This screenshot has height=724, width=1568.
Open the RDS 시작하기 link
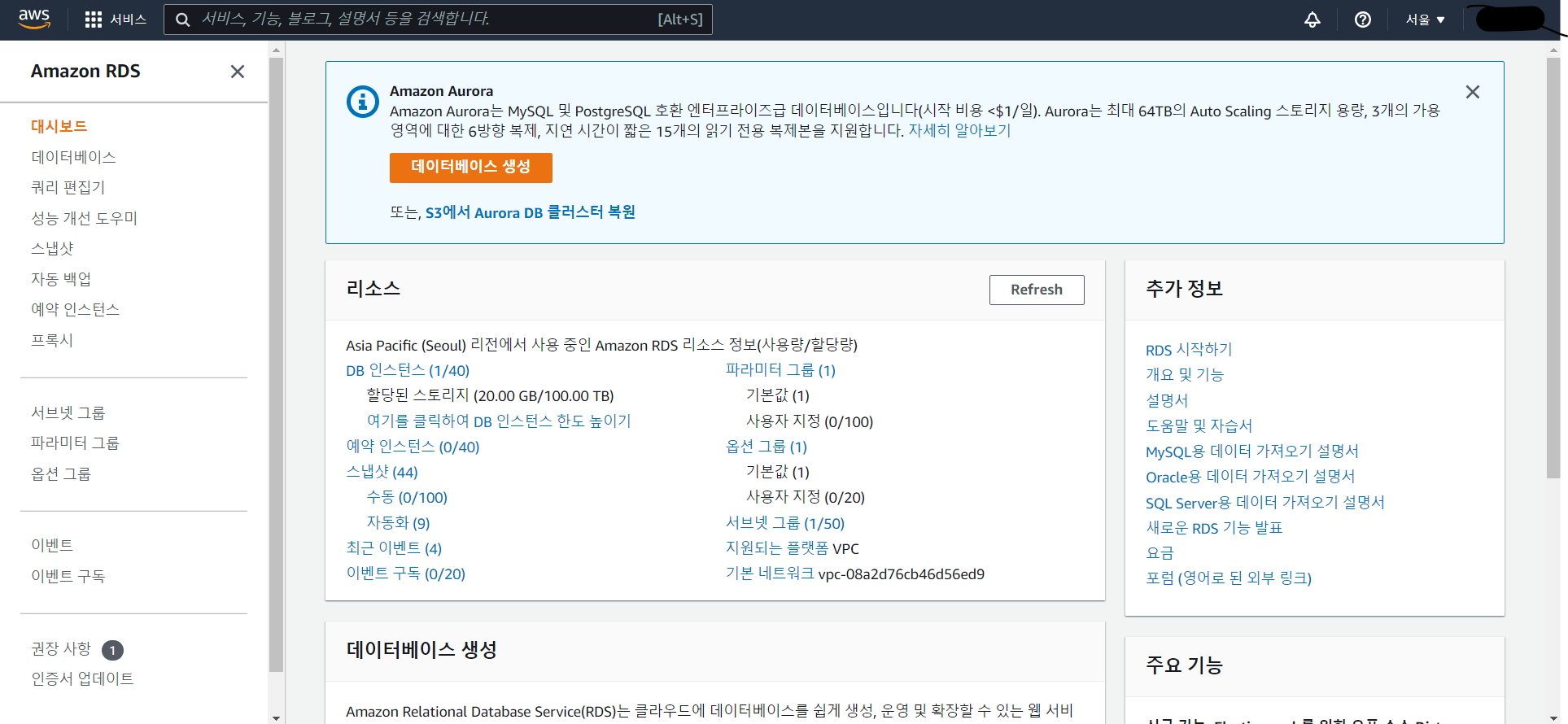point(1189,350)
